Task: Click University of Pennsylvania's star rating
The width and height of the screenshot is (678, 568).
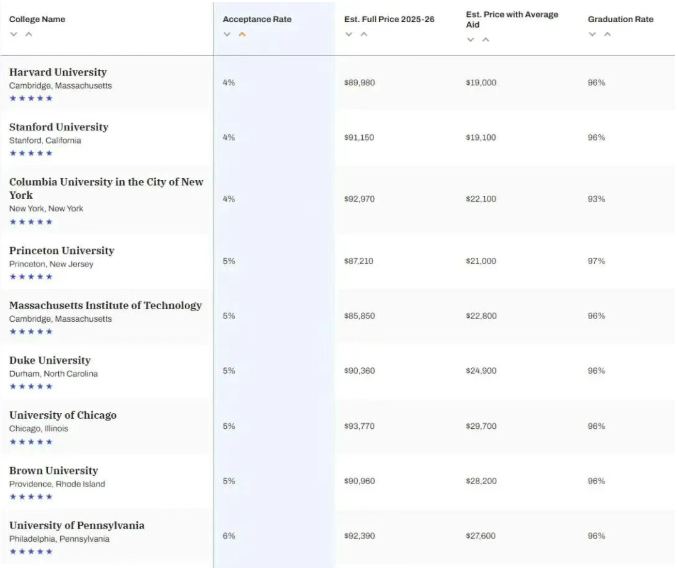Action: click(31, 552)
